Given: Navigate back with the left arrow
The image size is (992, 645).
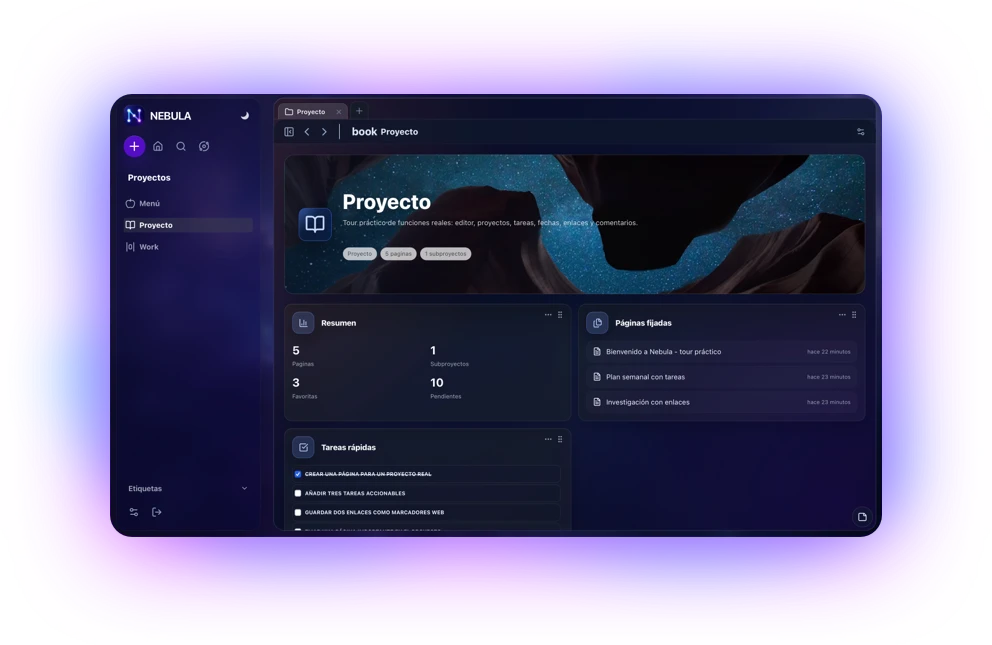Looking at the screenshot, I should 307,132.
